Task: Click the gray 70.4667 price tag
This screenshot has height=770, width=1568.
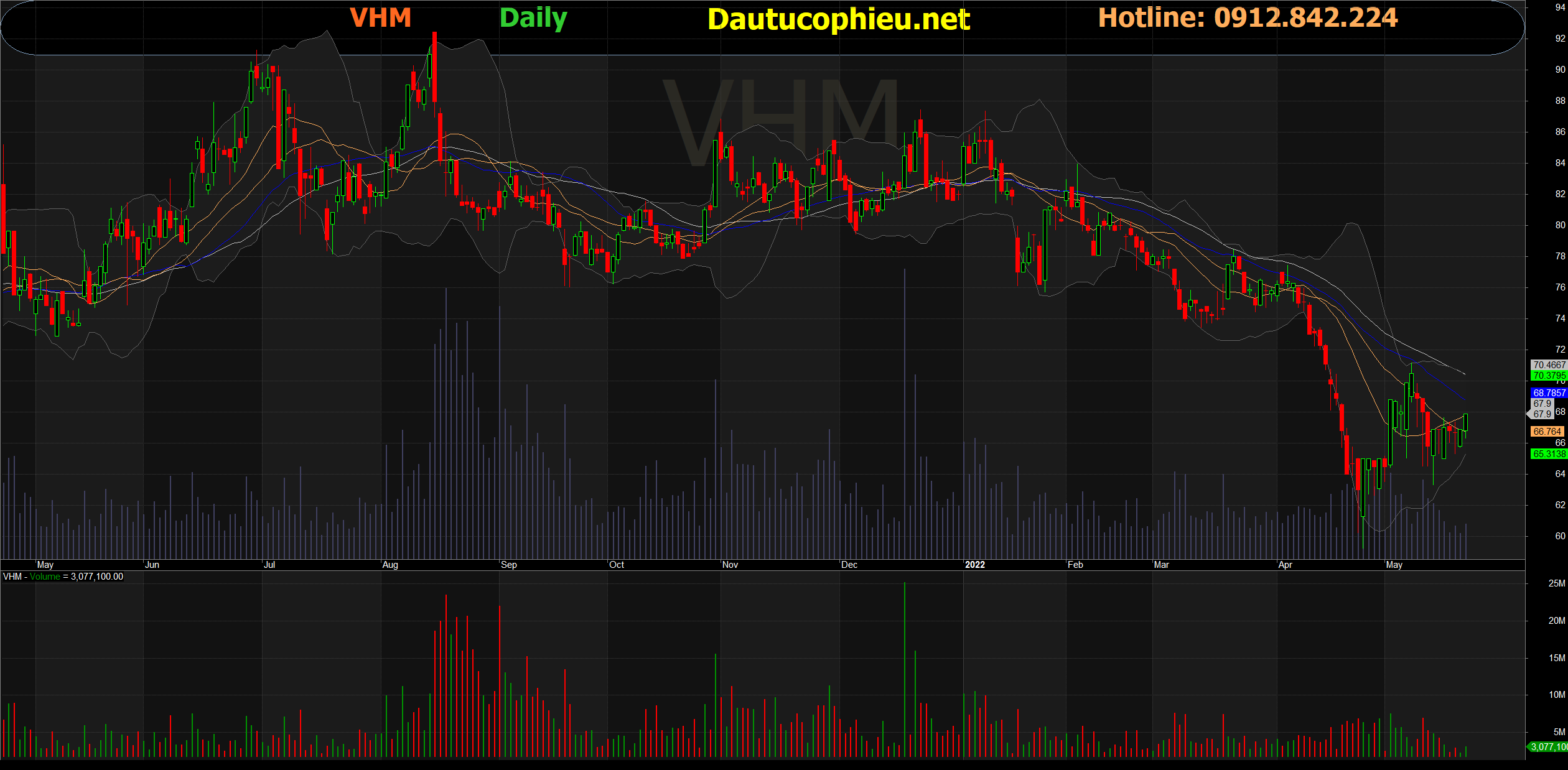Action: [1549, 365]
